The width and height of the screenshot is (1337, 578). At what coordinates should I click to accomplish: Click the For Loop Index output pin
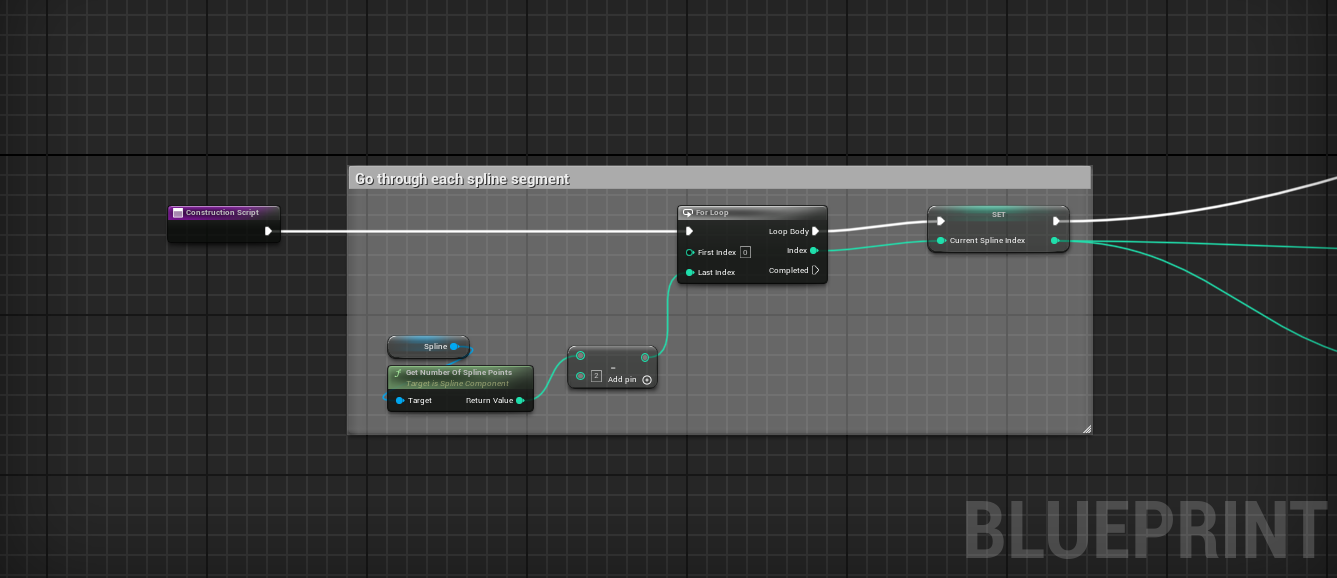814,250
